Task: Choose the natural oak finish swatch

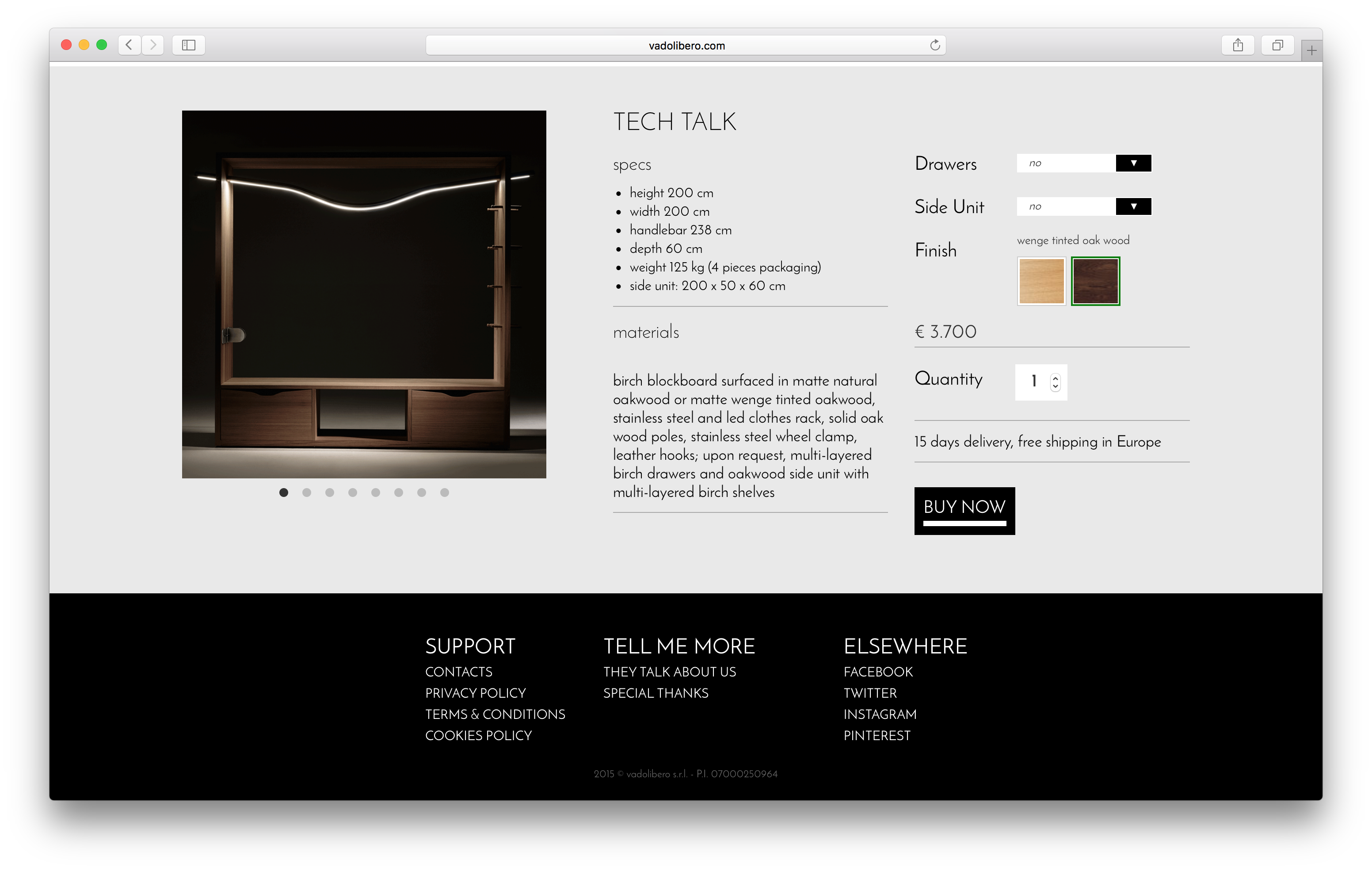Action: pos(1041,281)
